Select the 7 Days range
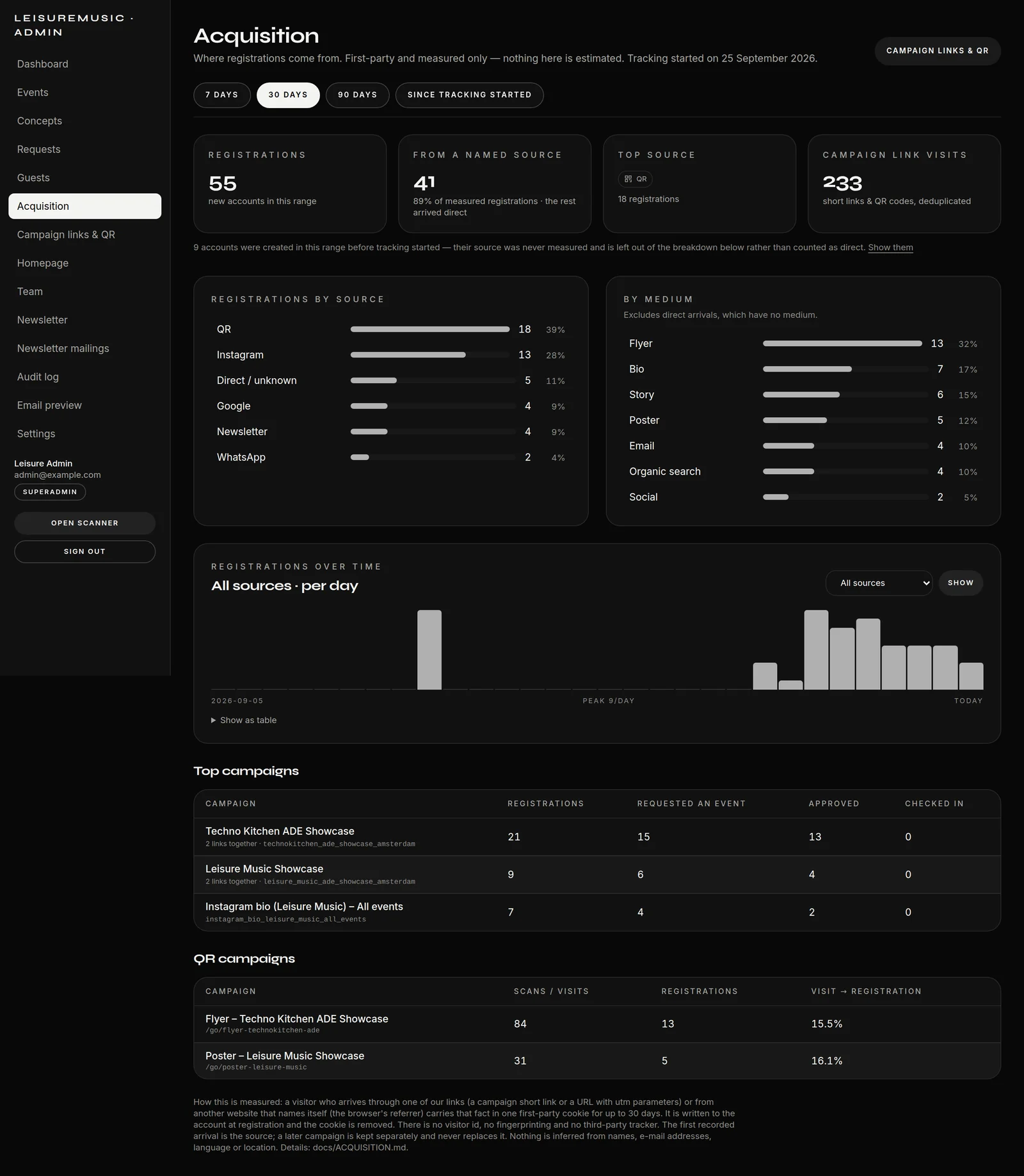 [221, 95]
